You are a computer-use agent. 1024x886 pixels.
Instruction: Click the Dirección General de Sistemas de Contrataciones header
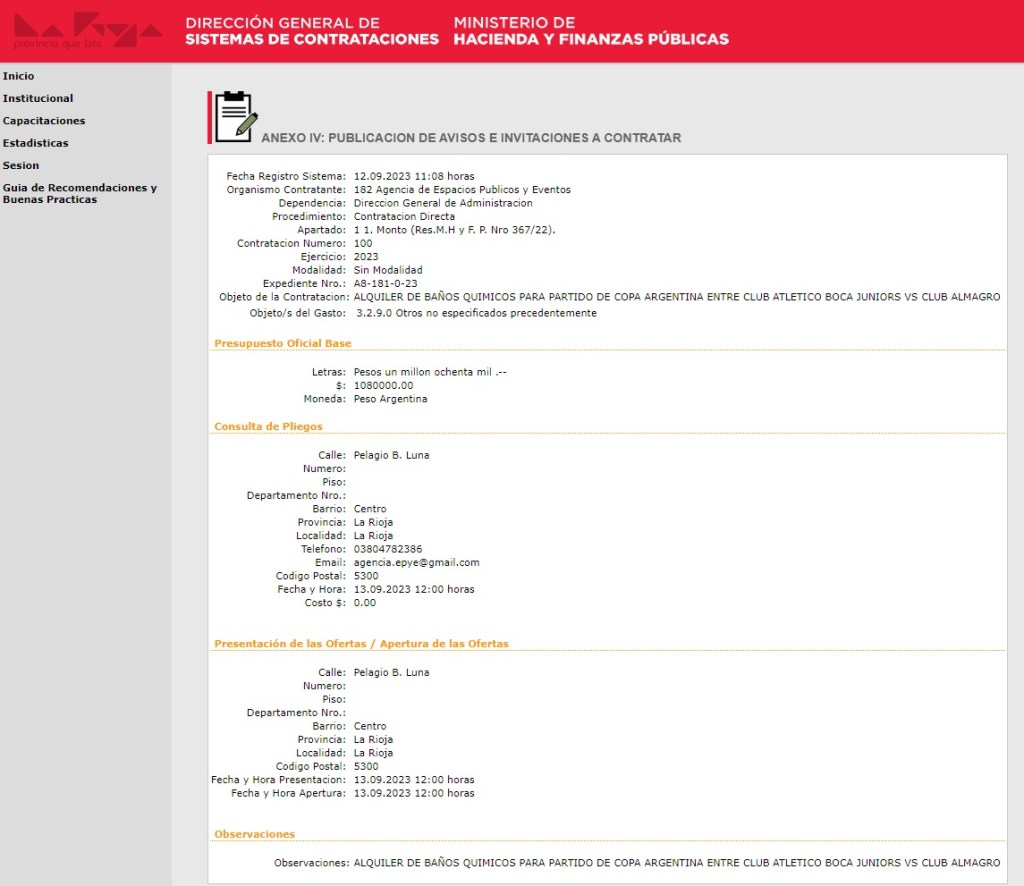coord(312,31)
